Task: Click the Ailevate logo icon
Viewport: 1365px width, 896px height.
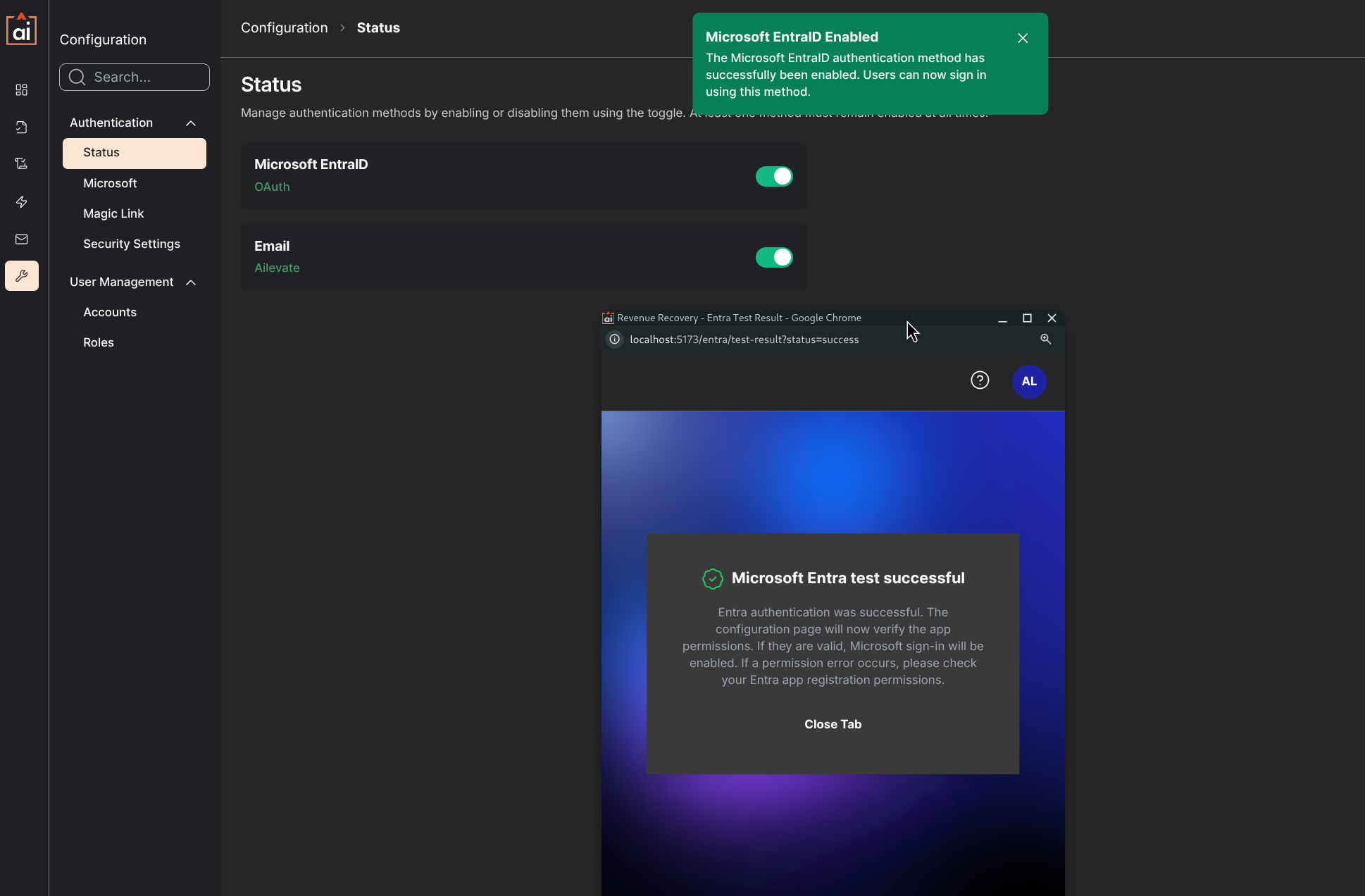Action: (x=21, y=29)
